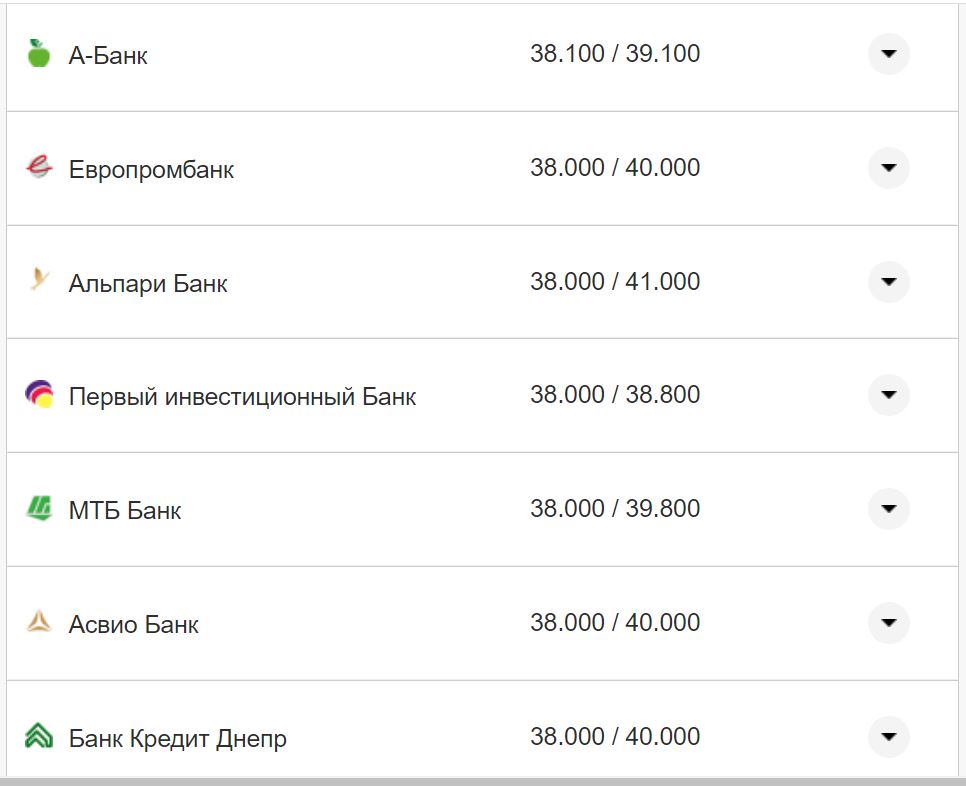The width and height of the screenshot is (966, 786).
Task: Click the green МТБ Банк logo
Action: (x=39, y=509)
